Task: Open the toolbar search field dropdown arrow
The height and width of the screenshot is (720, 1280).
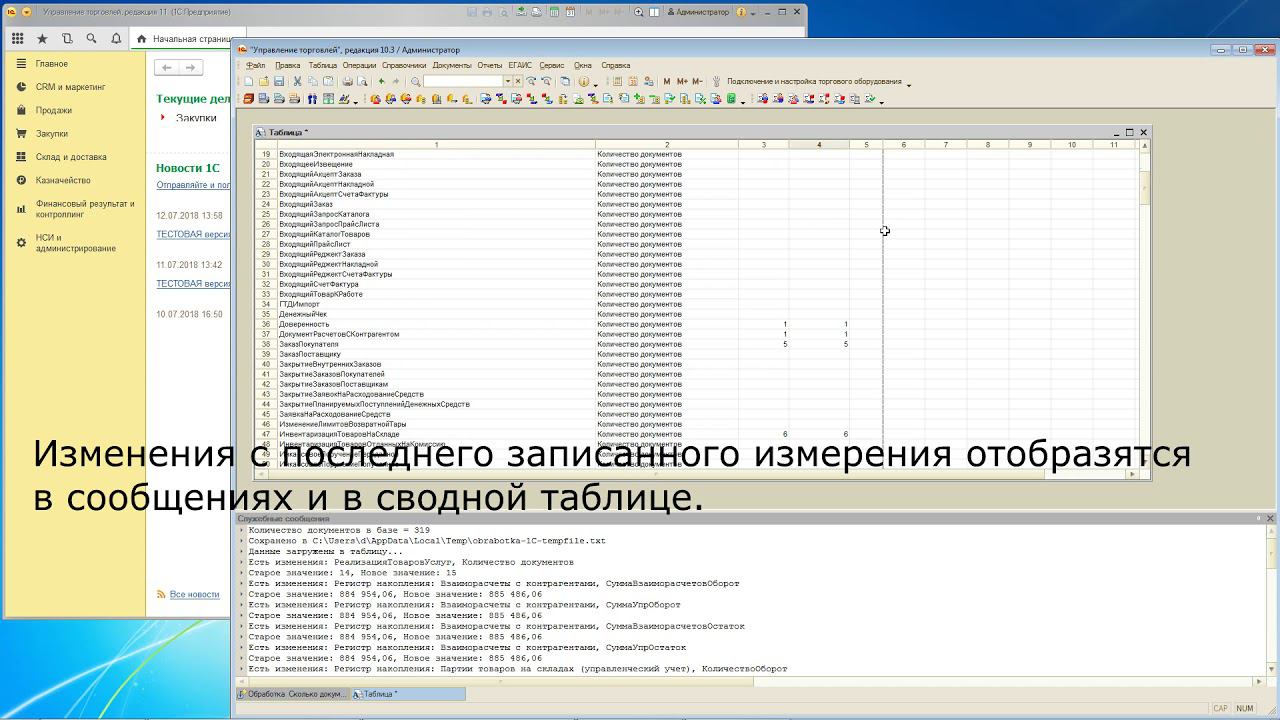Action: coord(507,81)
